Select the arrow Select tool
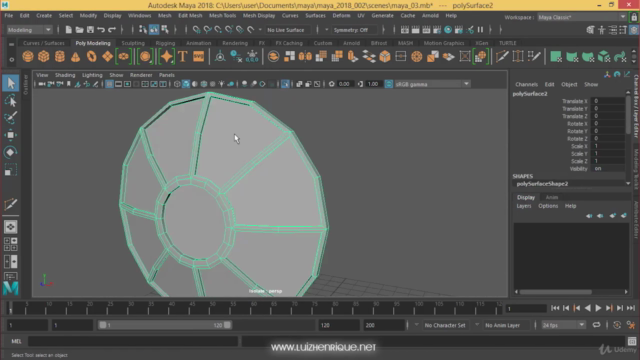 coord(11,83)
